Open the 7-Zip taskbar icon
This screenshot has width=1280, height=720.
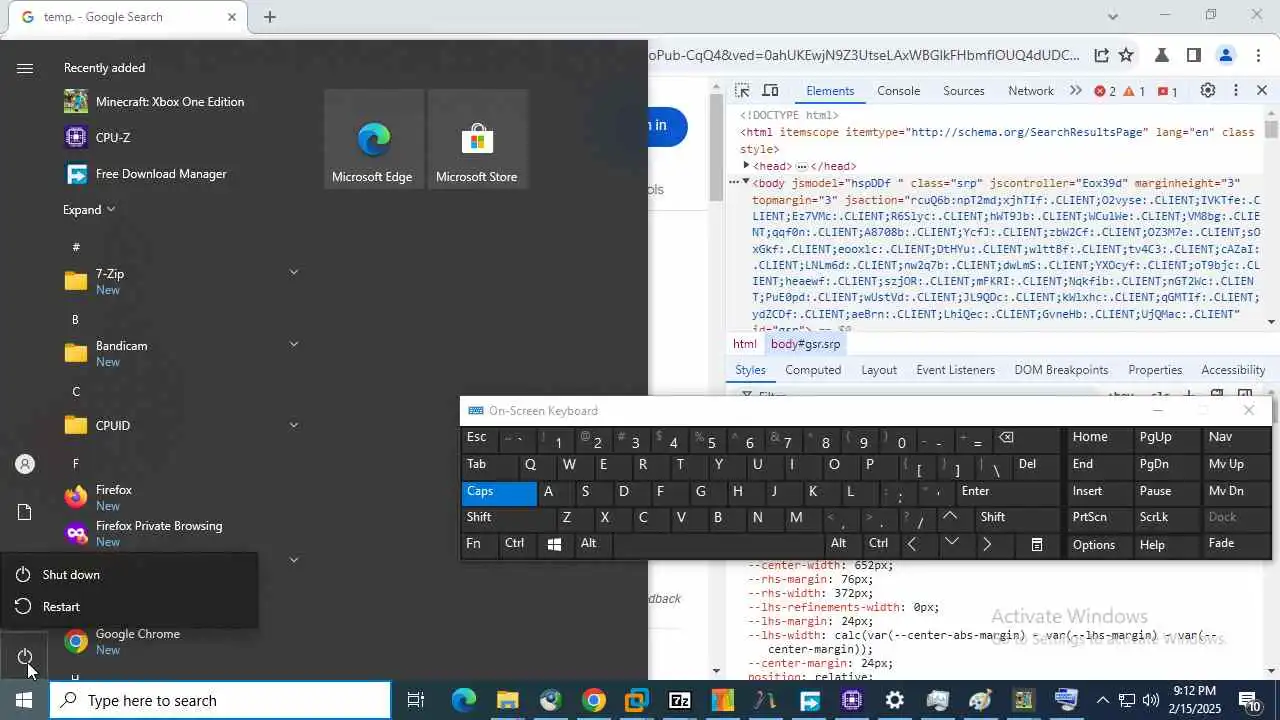click(680, 700)
